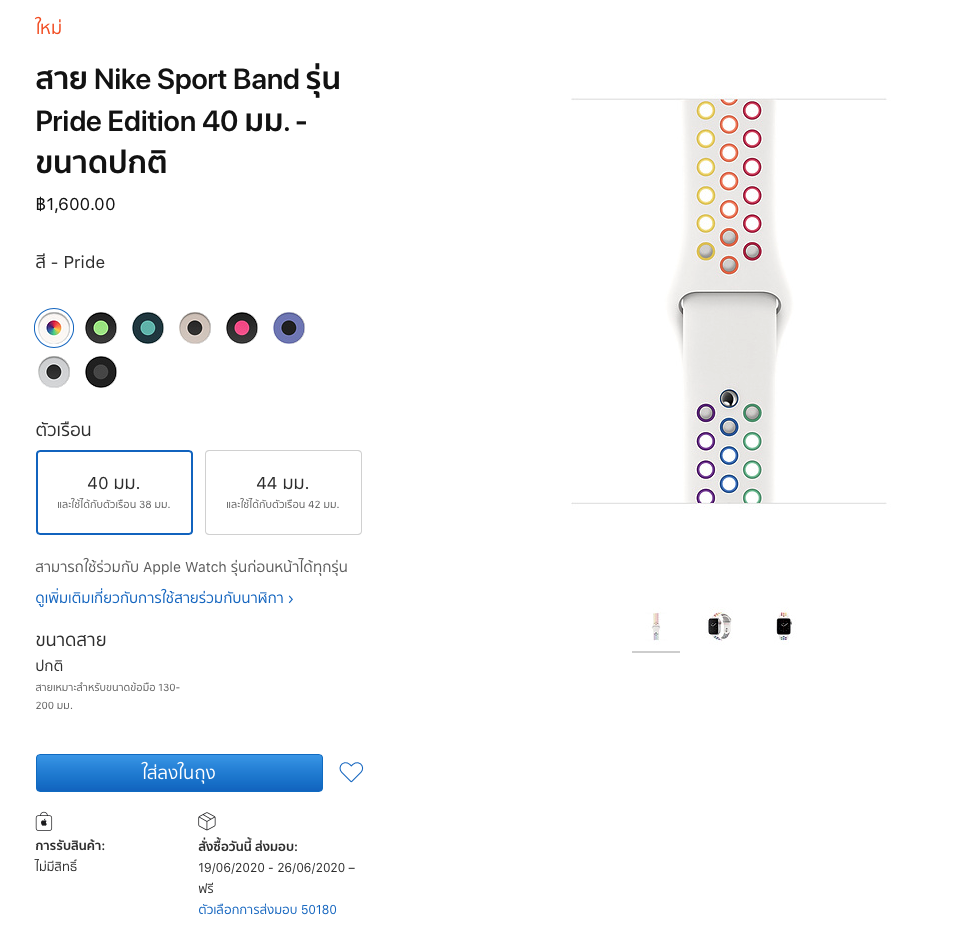Select the 44 มม. case size option

tap(283, 492)
